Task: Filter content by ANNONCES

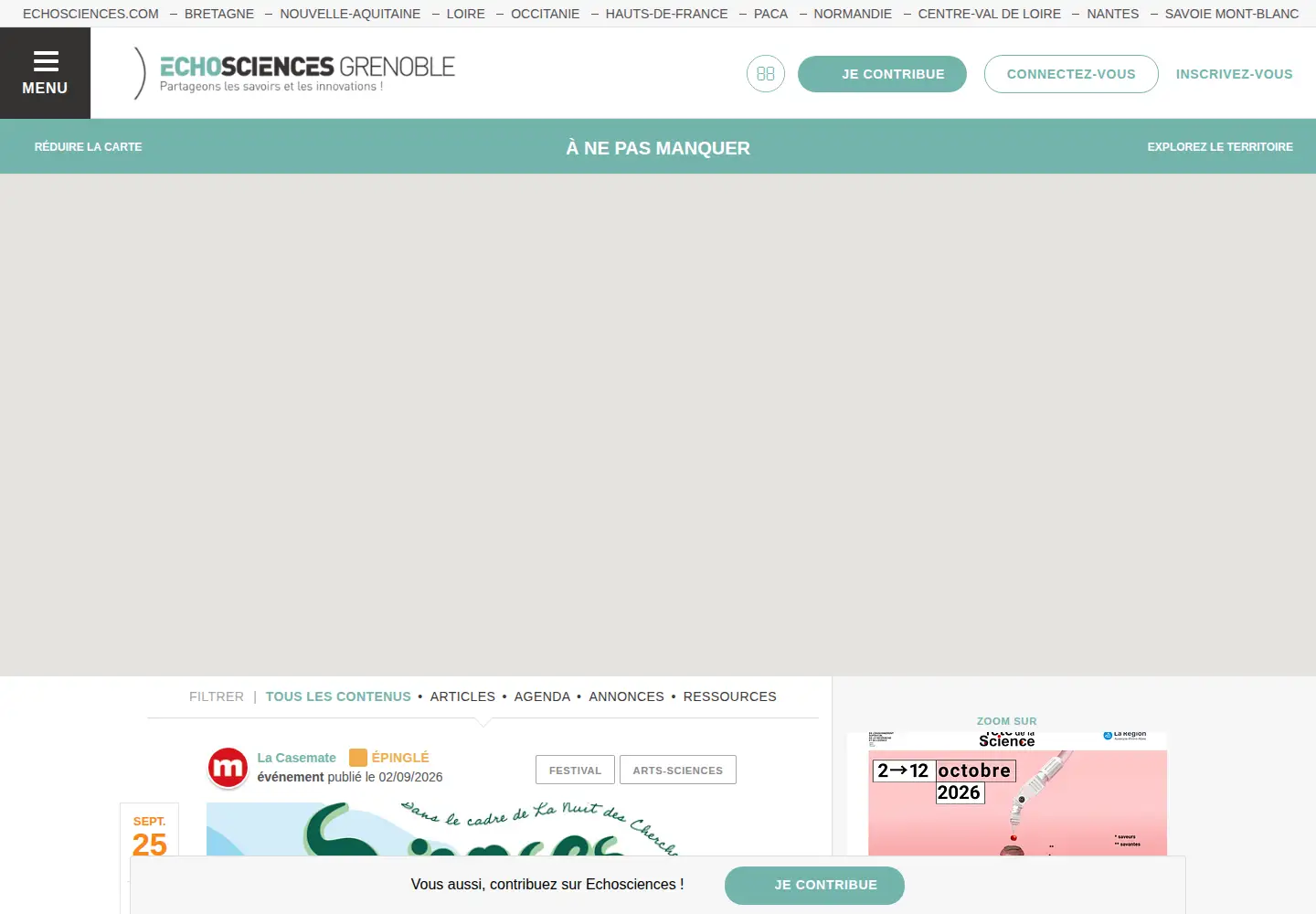Action: coord(626,696)
